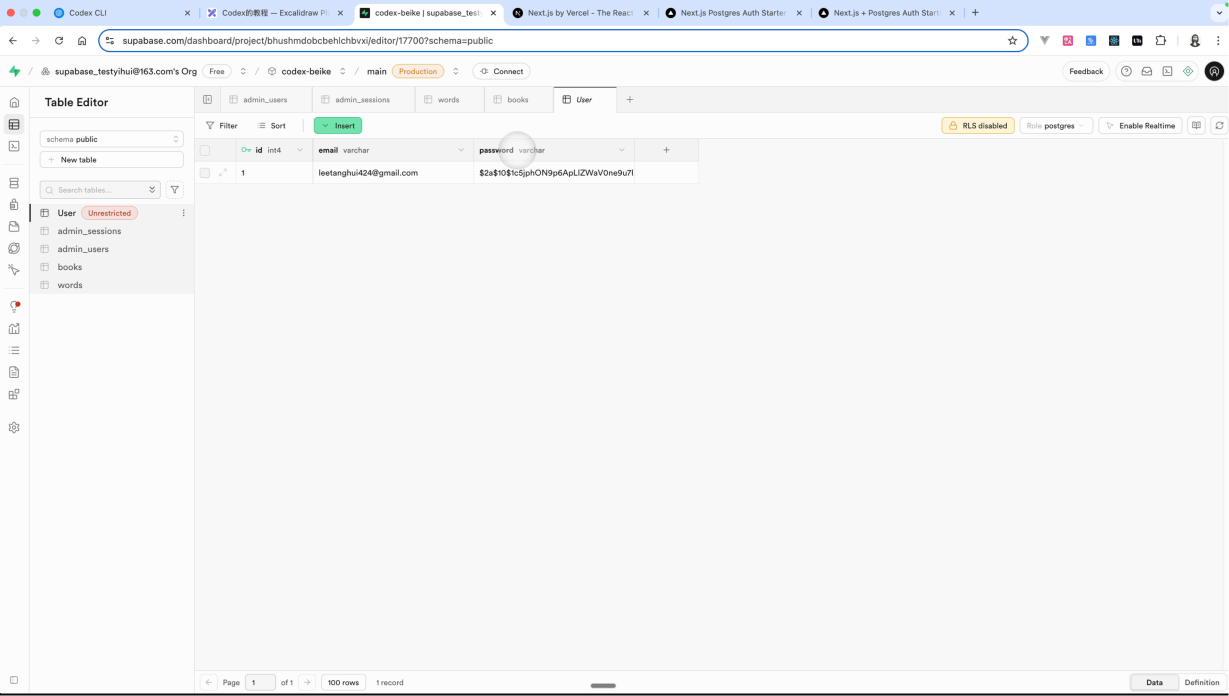Image resolution: width=1229 pixels, height=696 pixels.
Task: Refresh the table data
Action: tap(1218, 126)
